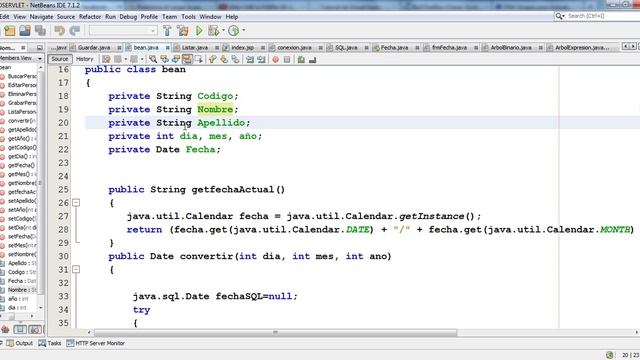
Task: Switch to the ArbolBinario.java tab
Action: 511,48
